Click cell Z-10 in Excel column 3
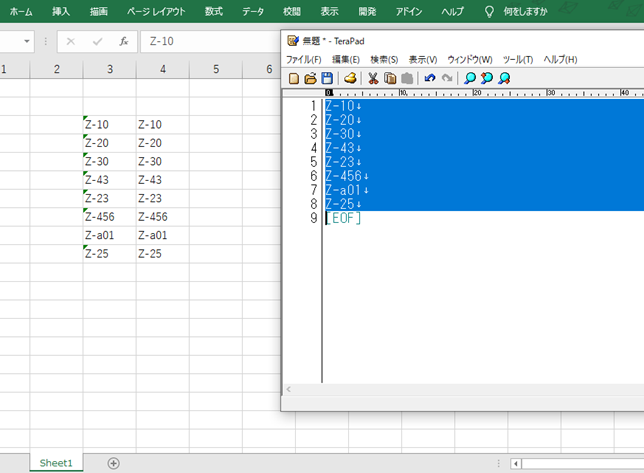 click(110, 124)
